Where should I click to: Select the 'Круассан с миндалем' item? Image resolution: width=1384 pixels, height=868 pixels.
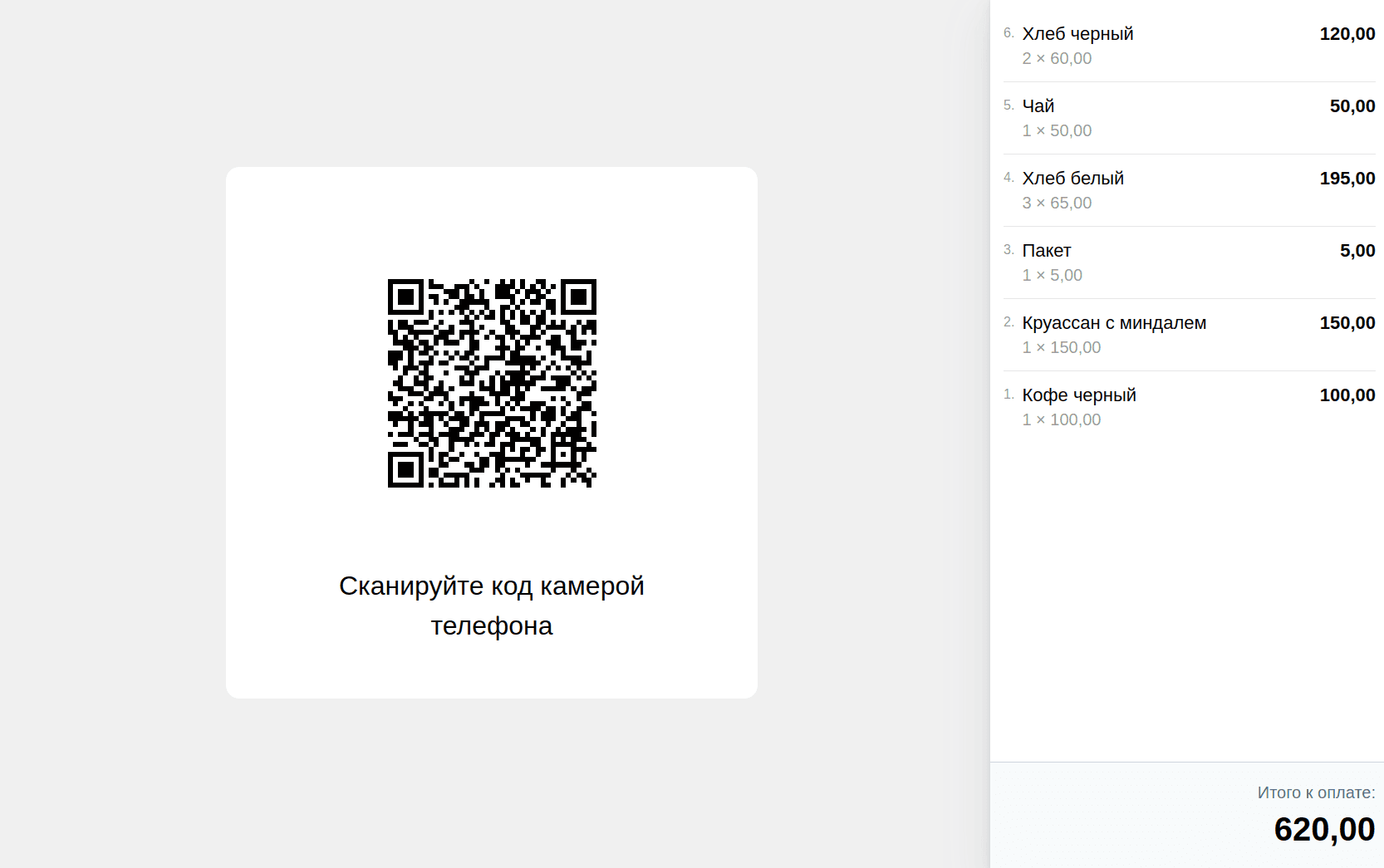(1114, 323)
